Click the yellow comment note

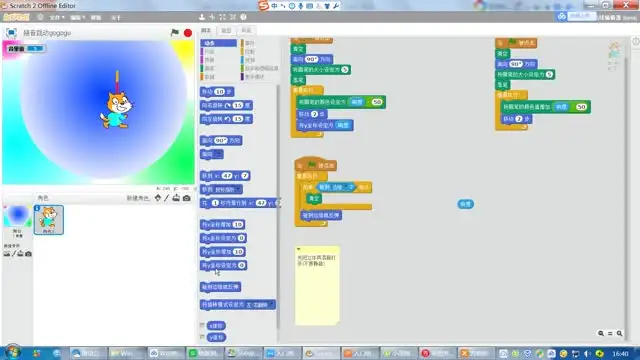coord(317,285)
